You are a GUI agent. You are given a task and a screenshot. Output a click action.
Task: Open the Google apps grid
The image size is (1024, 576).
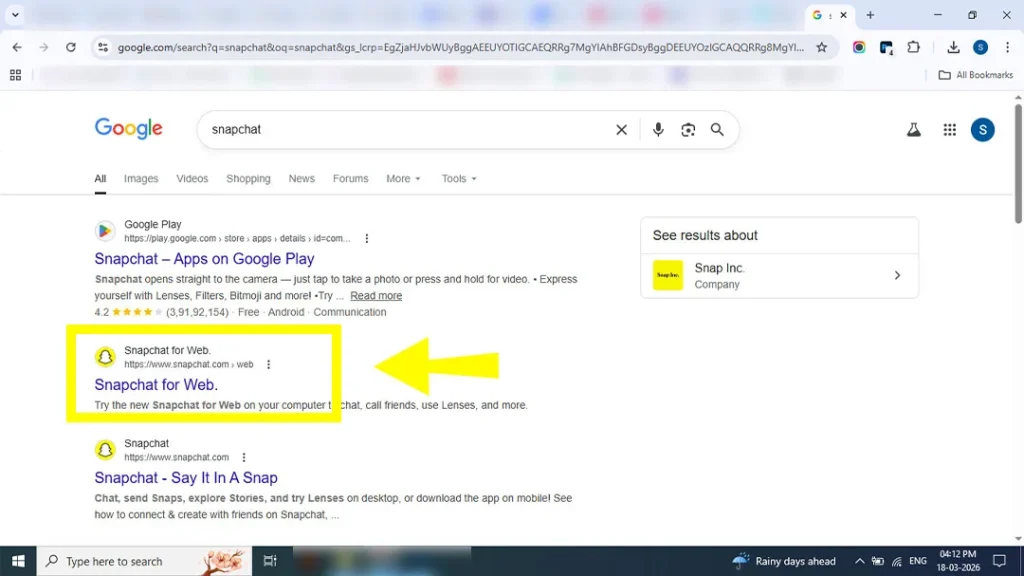[950, 130]
